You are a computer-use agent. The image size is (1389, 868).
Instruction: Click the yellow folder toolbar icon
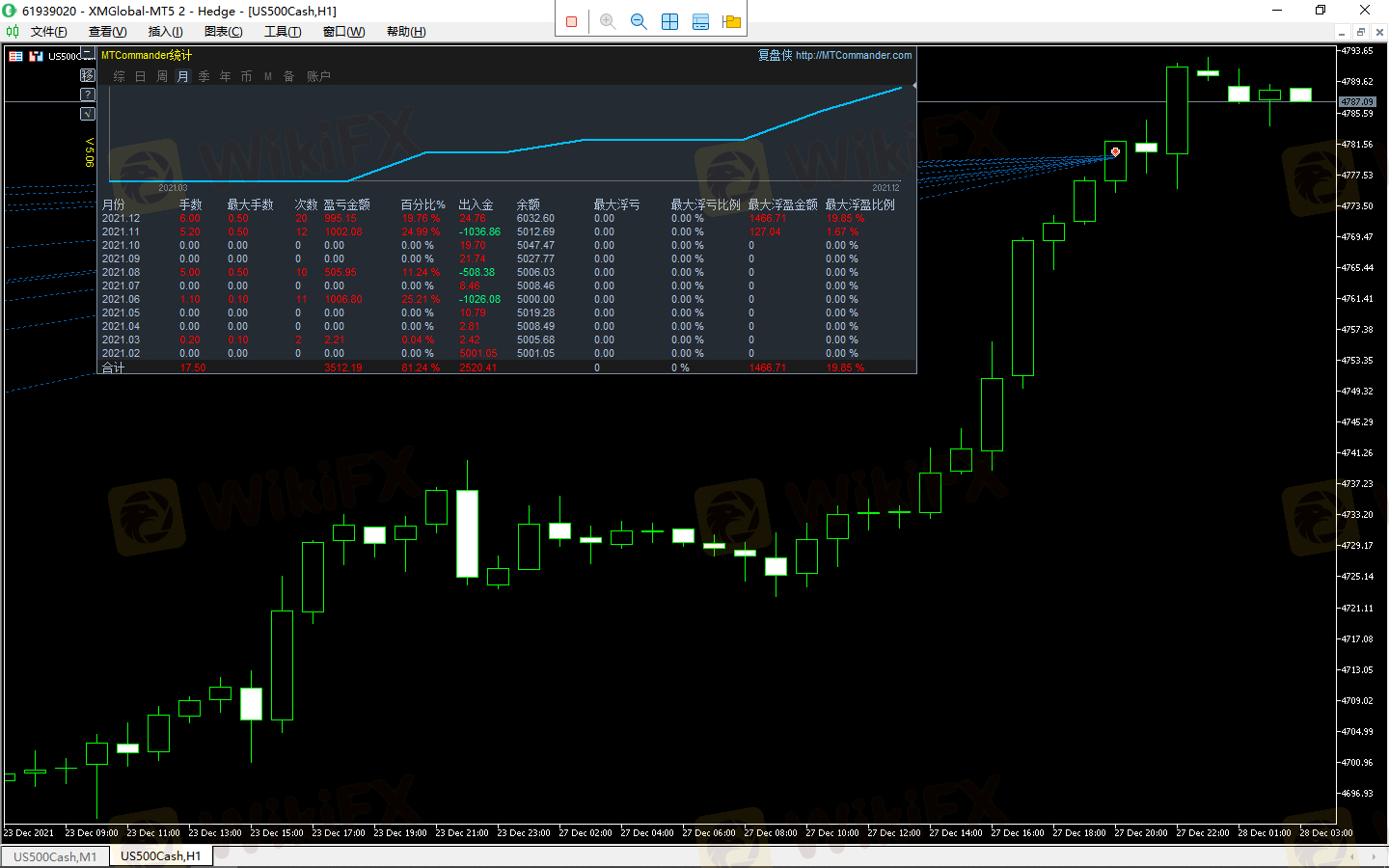pos(731,21)
